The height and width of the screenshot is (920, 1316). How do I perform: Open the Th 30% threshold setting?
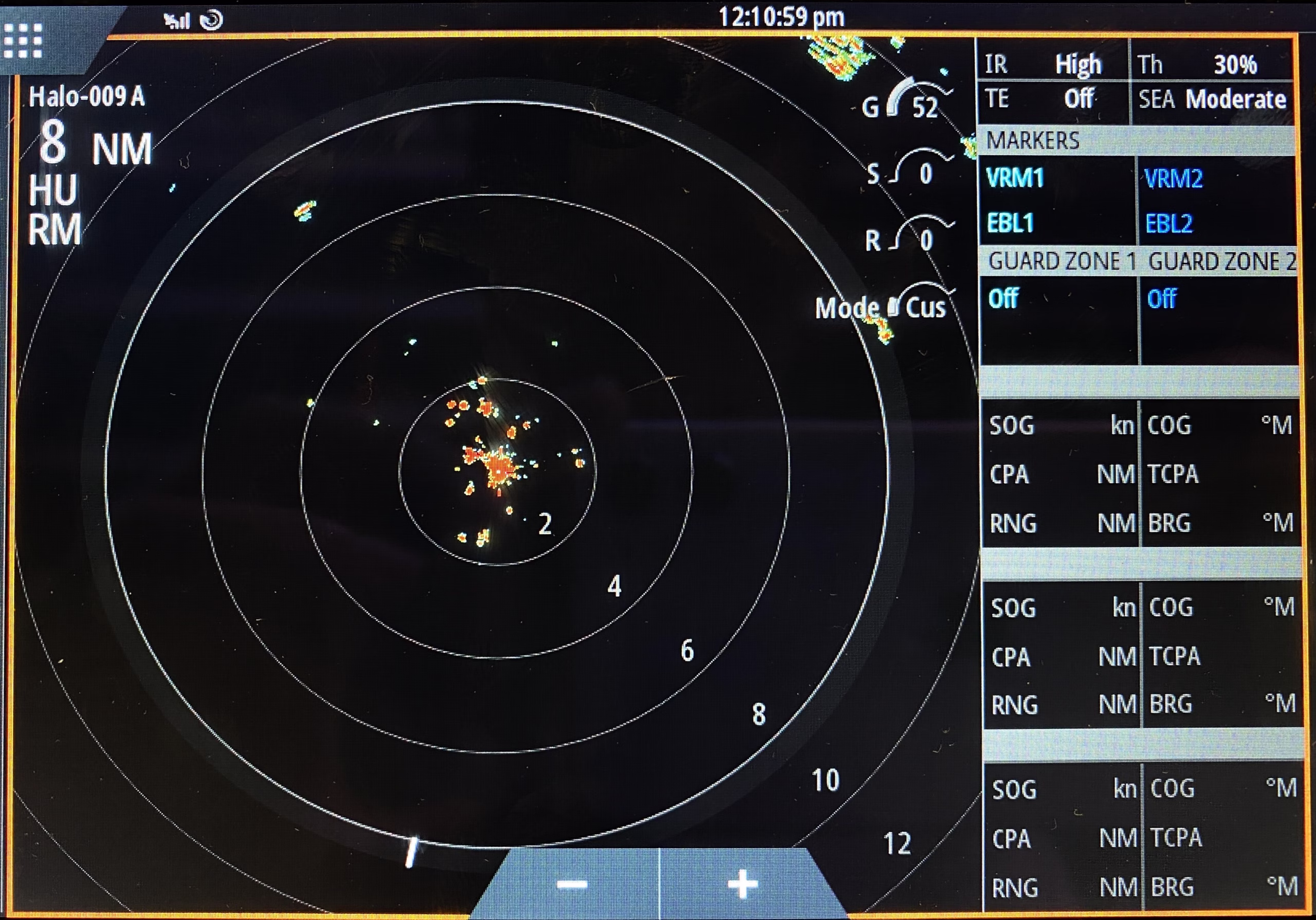[1212, 63]
